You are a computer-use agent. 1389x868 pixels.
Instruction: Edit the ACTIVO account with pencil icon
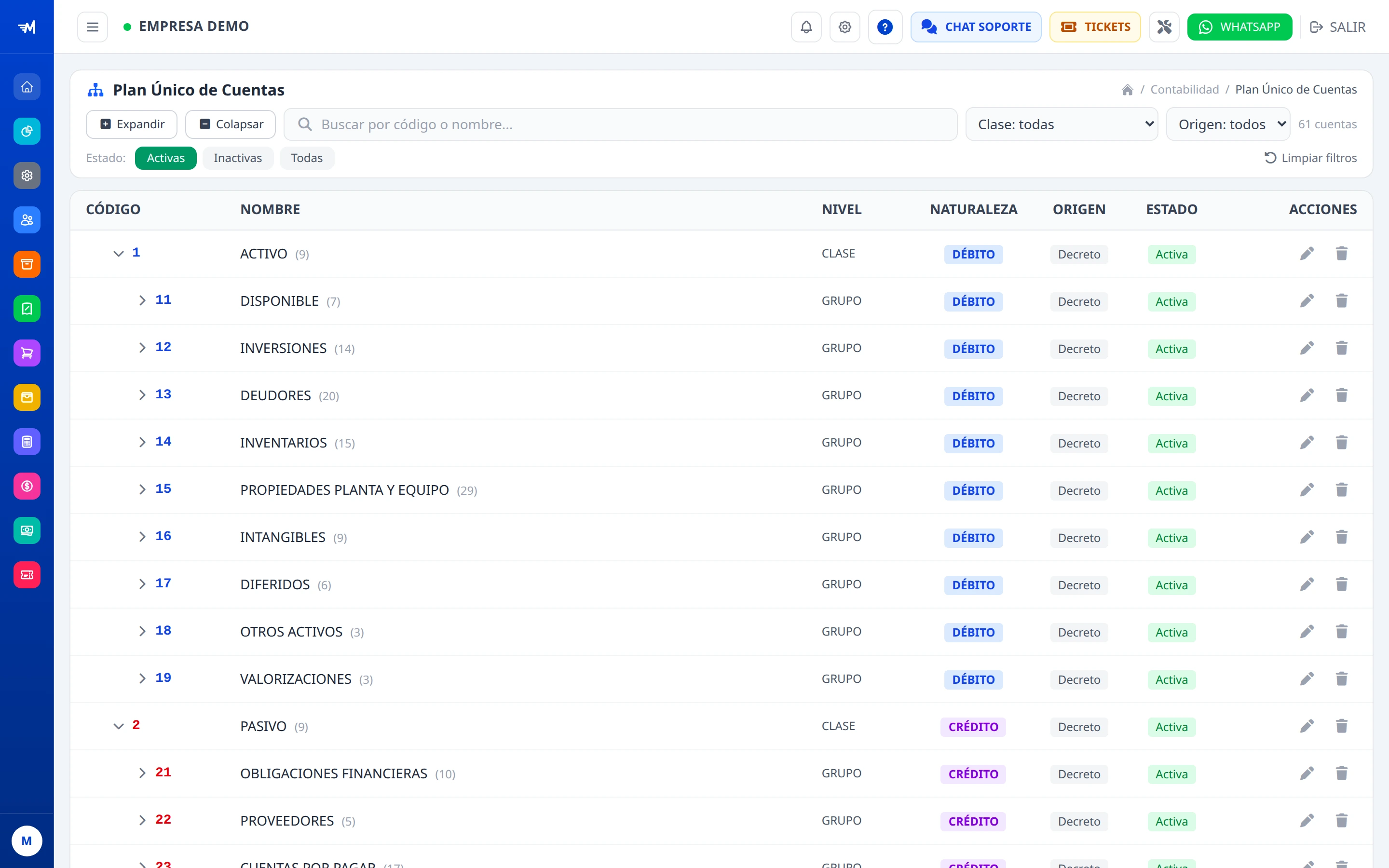click(1307, 254)
